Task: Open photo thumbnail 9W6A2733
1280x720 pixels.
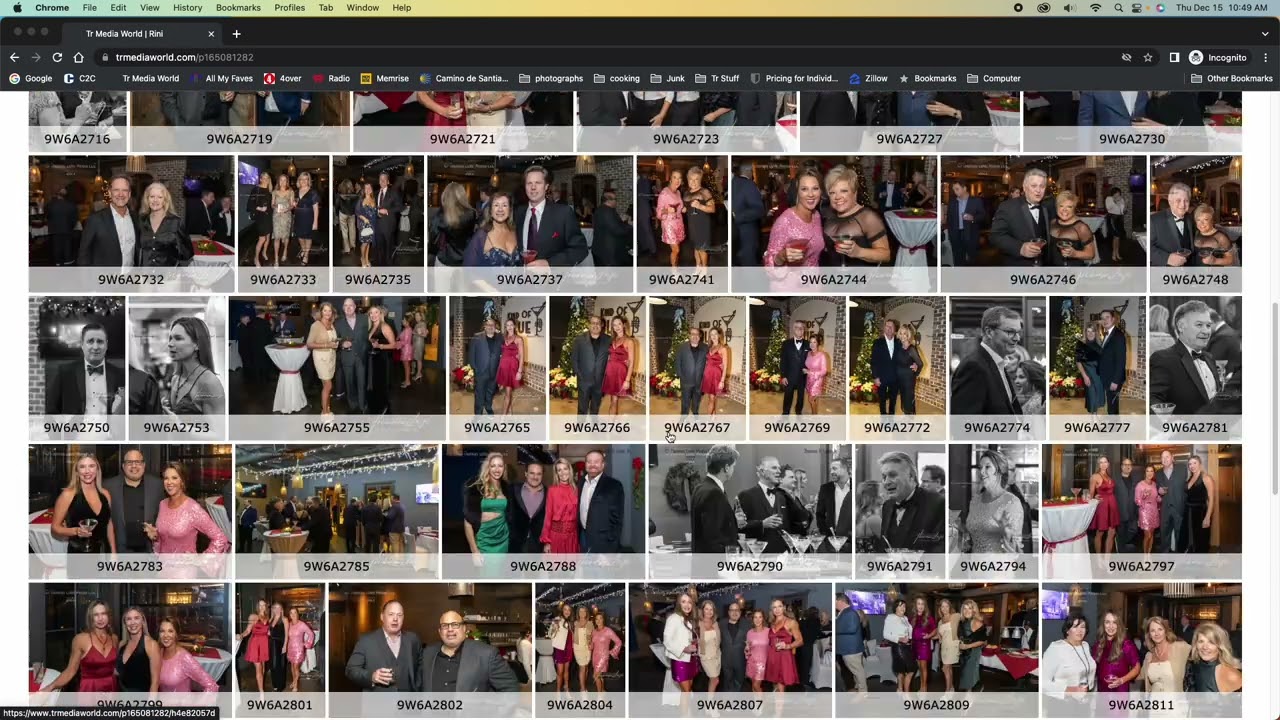Action: click(283, 223)
